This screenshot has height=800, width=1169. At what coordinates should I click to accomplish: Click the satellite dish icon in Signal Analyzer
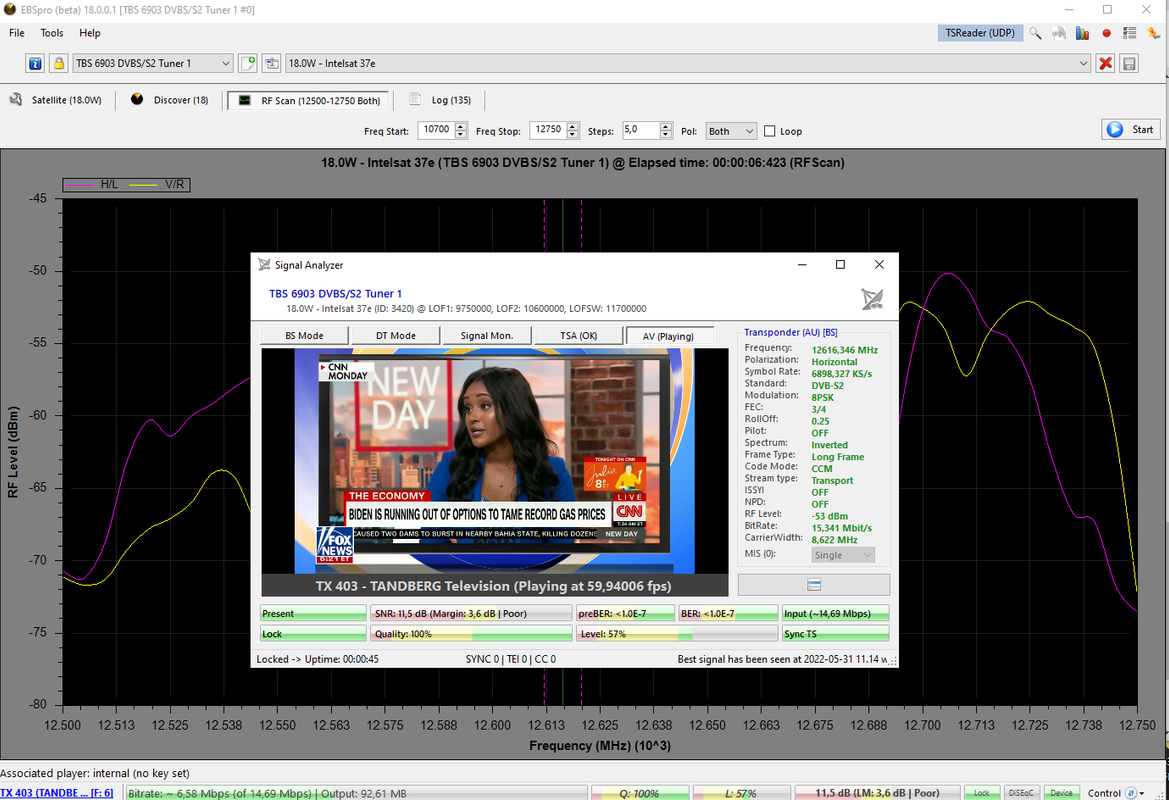point(872,300)
